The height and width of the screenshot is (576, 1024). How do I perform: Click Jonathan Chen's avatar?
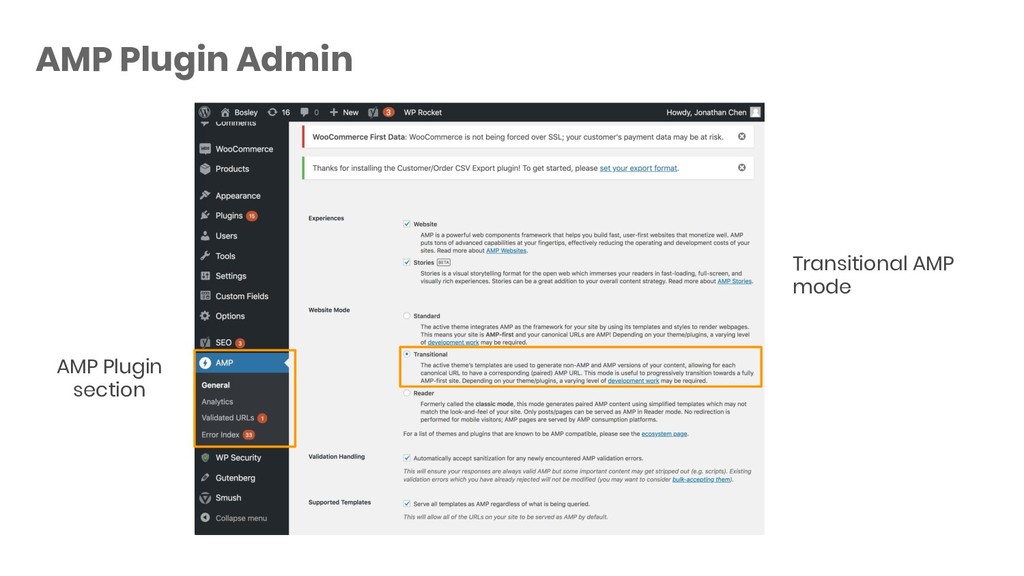756,112
